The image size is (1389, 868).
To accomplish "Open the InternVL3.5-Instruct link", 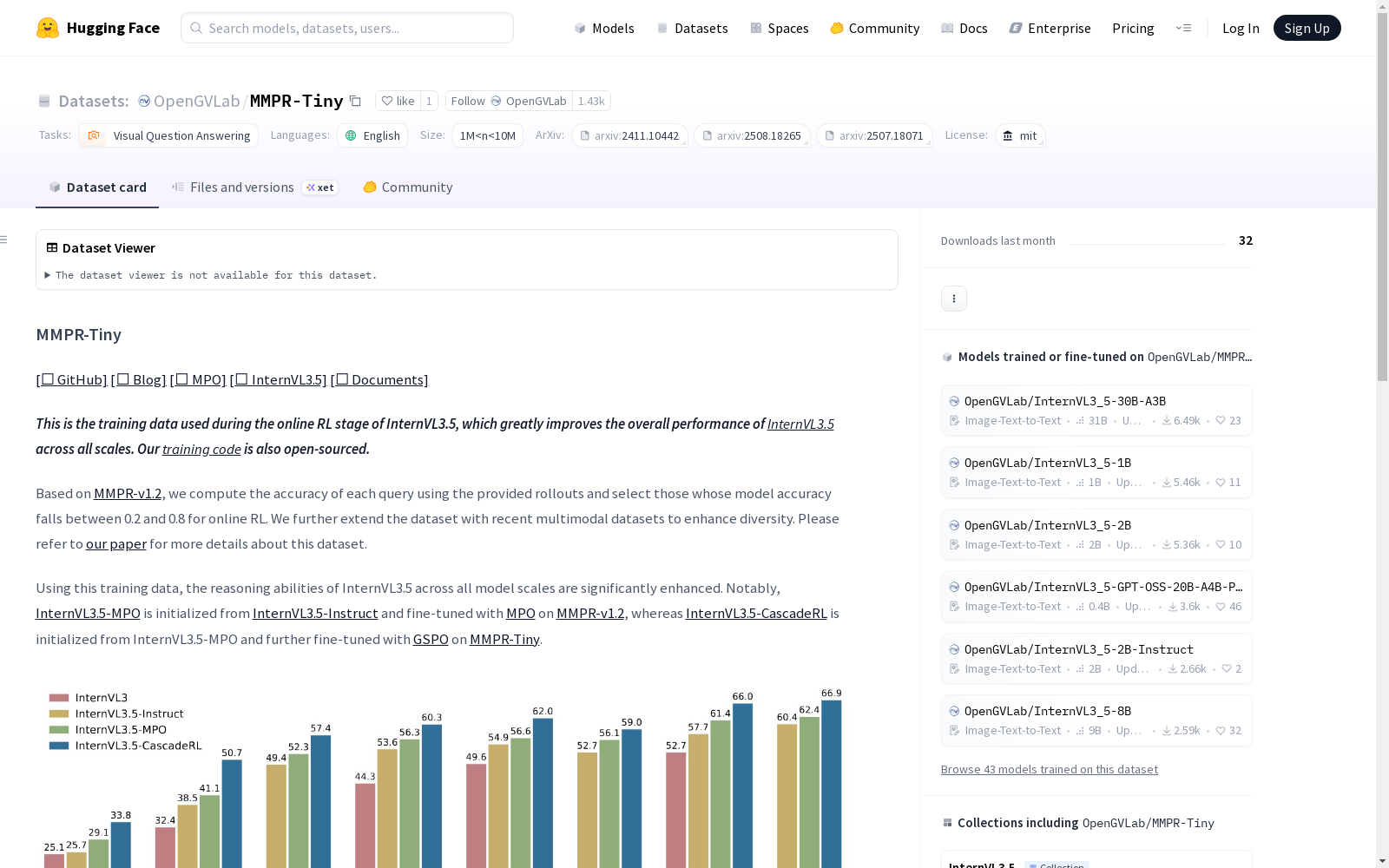I will (315, 613).
